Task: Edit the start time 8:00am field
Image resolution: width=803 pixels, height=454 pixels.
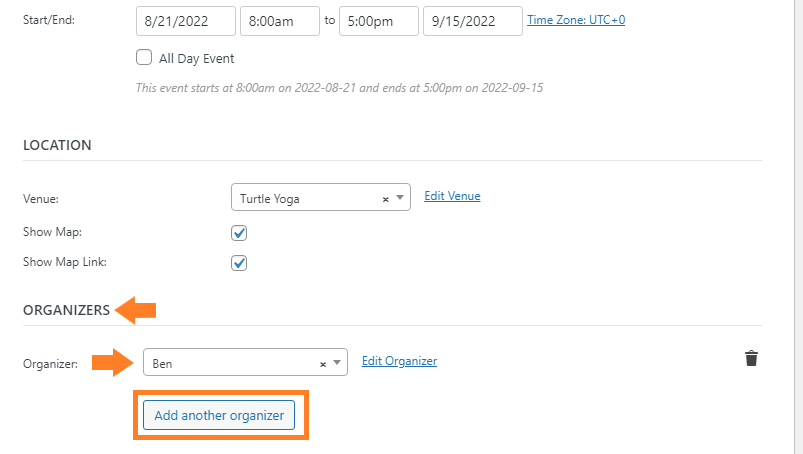Action: click(x=280, y=21)
